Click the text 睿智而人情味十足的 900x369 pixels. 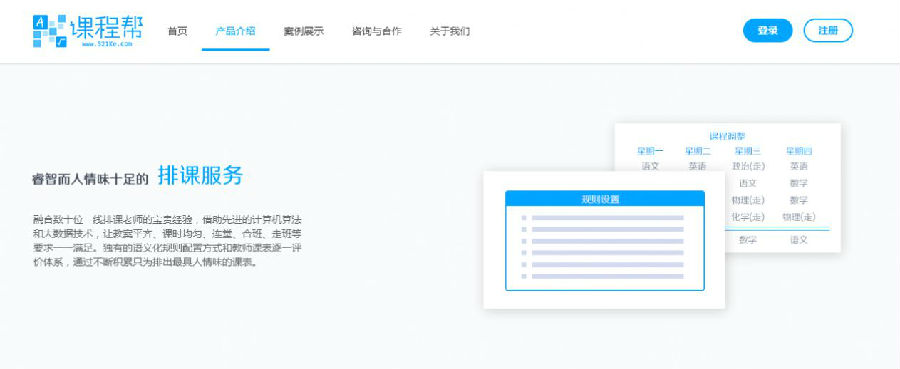coord(90,179)
